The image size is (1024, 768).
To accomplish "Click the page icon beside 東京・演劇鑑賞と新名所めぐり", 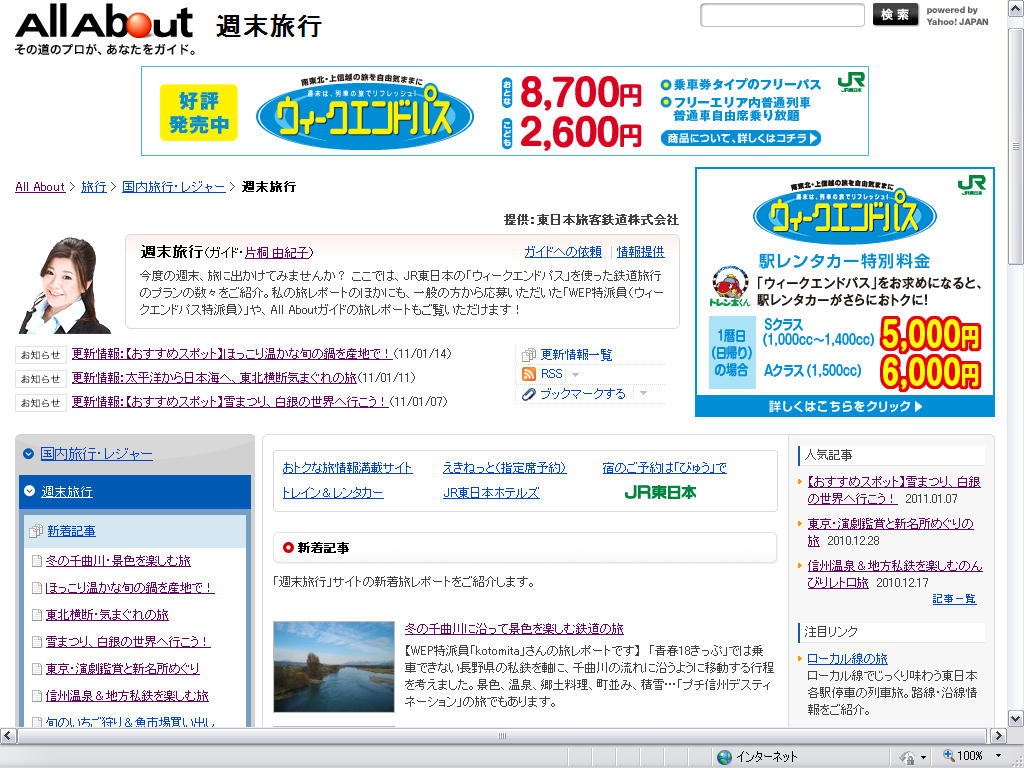I will [x=37, y=669].
